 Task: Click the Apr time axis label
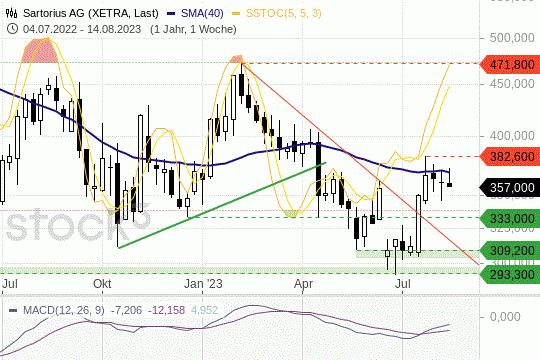pyautogui.click(x=303, y=284)
